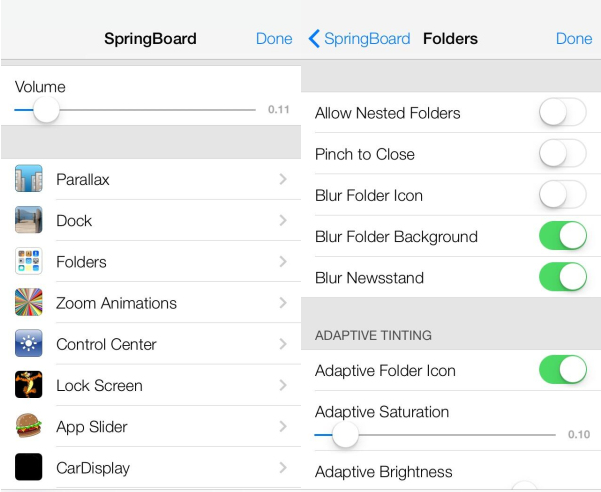
Task: Tap the Parallax icon
Action: coord(29,180)
